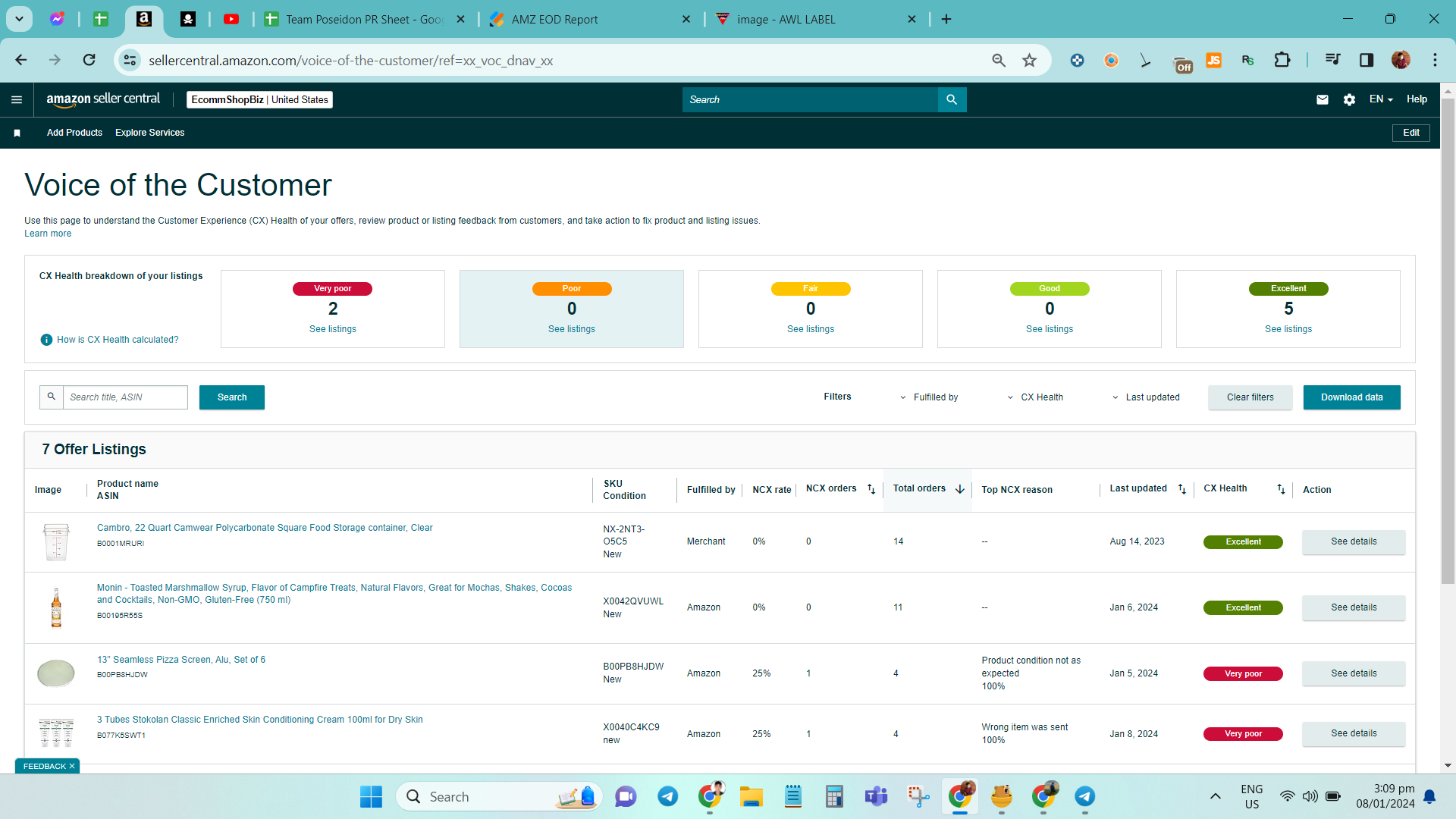The image size is (1456, 819).
Task: Click the Cambro container product thumbnail
Action: point(56,541)
